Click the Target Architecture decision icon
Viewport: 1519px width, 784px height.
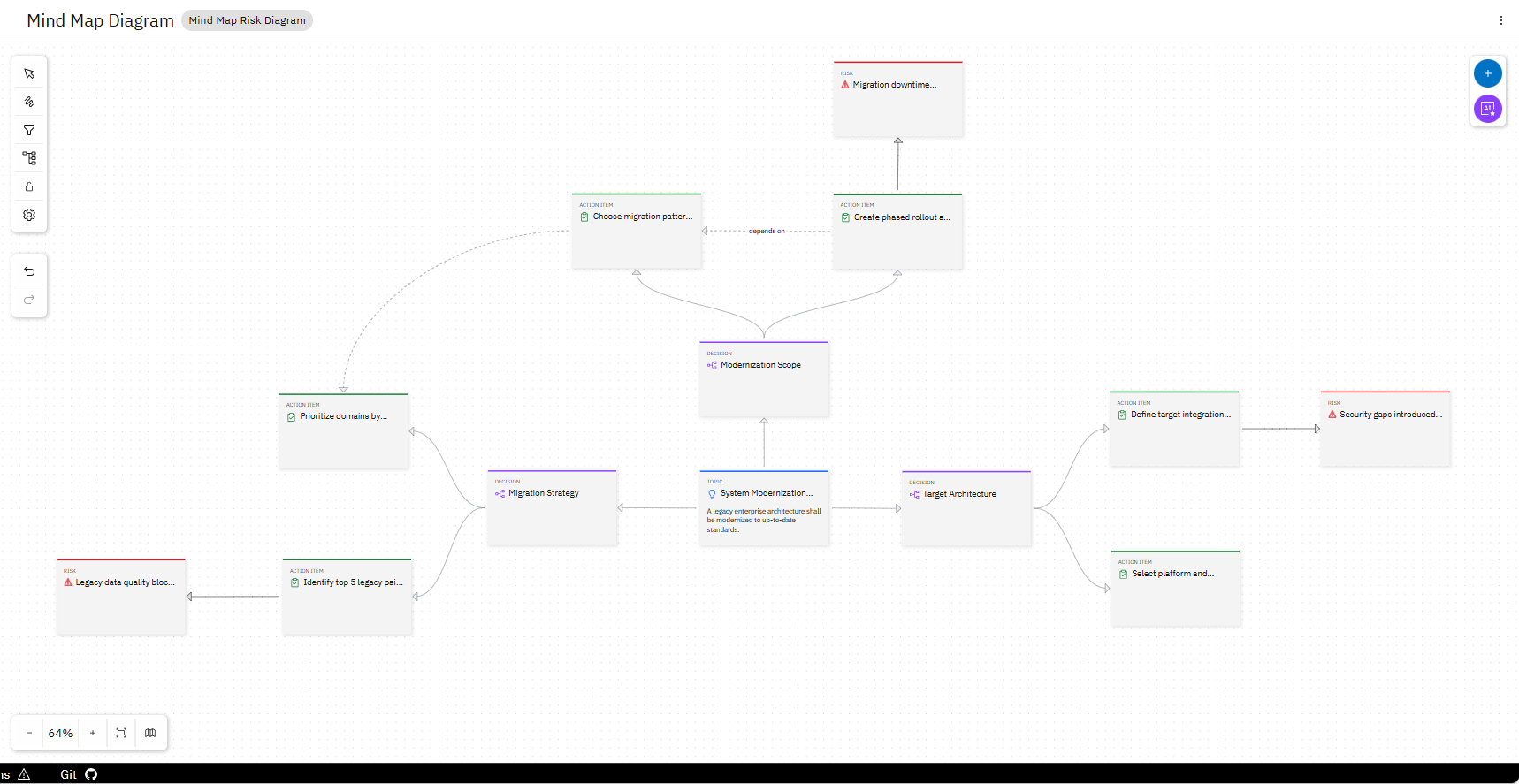[x=914, y=495]
